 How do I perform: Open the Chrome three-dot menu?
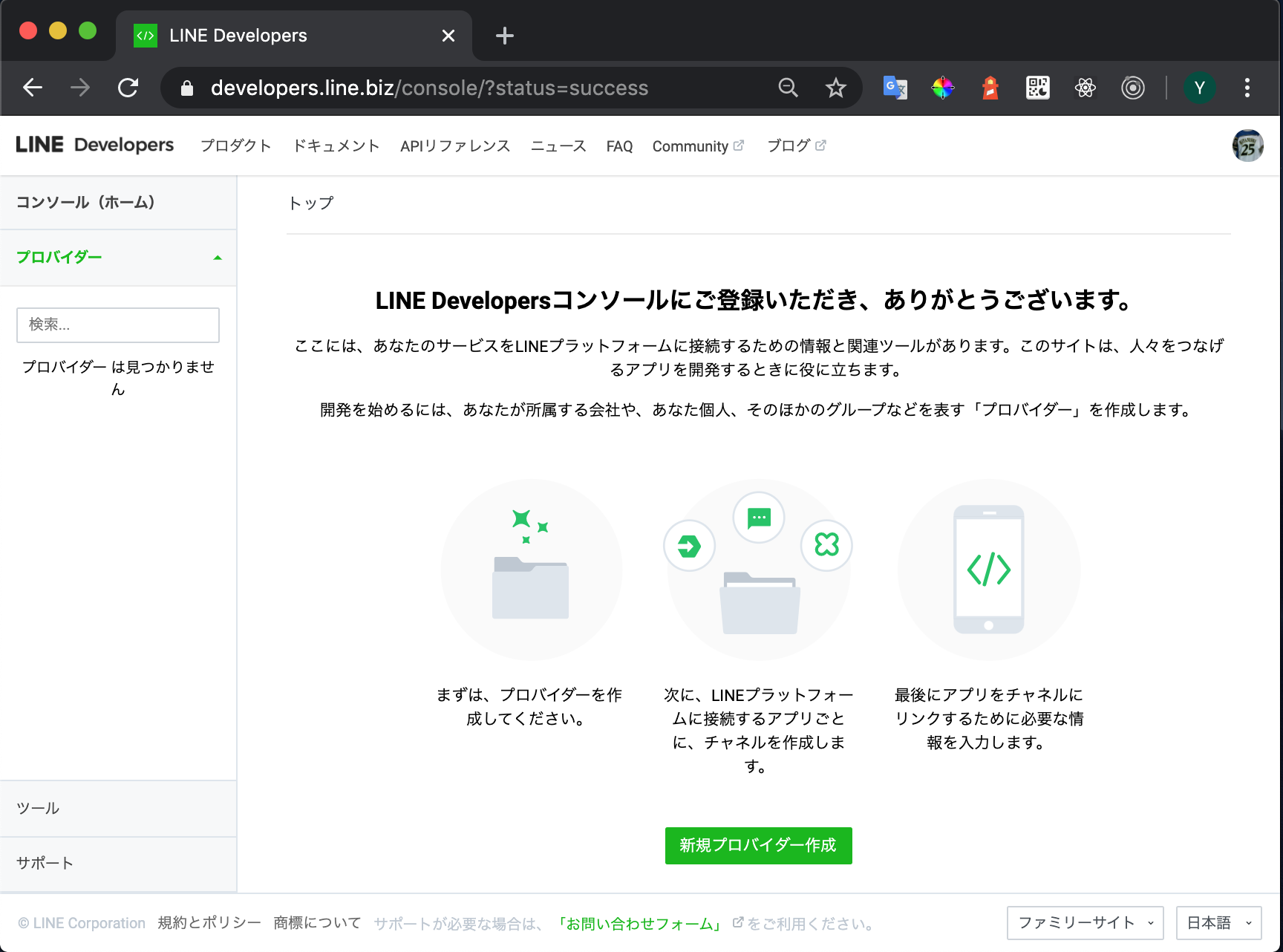tap(1247, 88)
